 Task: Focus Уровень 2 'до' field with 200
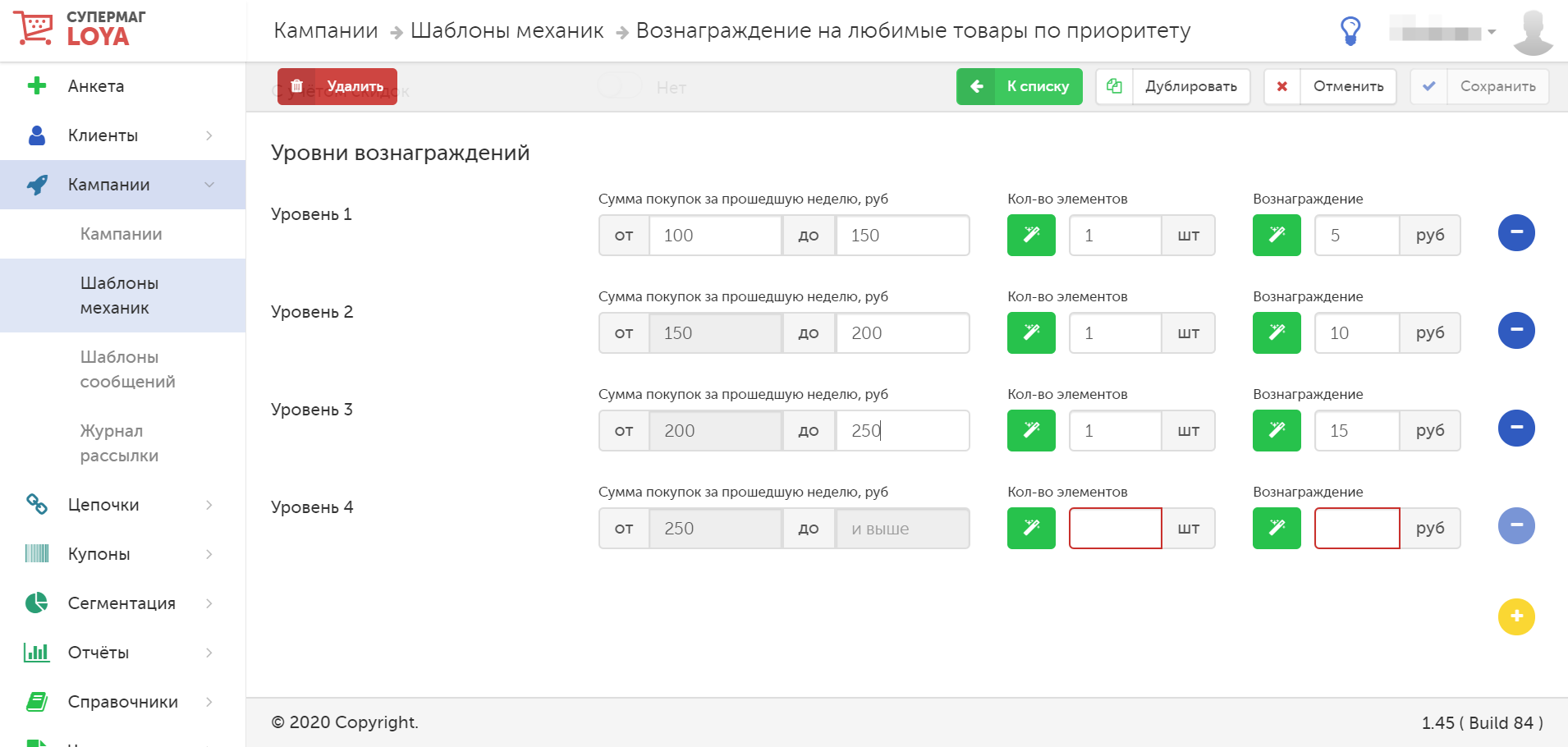pos(902,333)
